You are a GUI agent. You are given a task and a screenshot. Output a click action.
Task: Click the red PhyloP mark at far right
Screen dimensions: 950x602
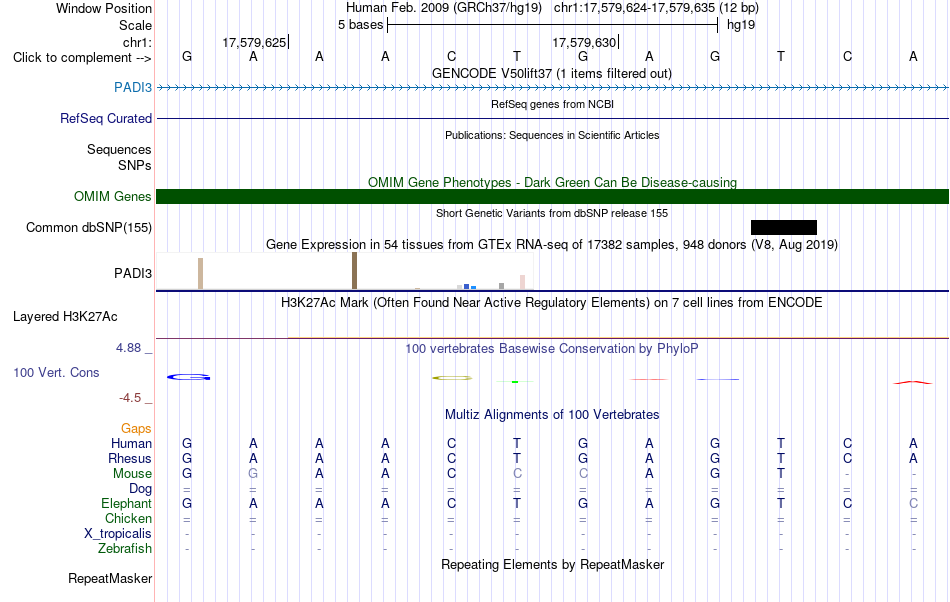[x=913, y=382]
